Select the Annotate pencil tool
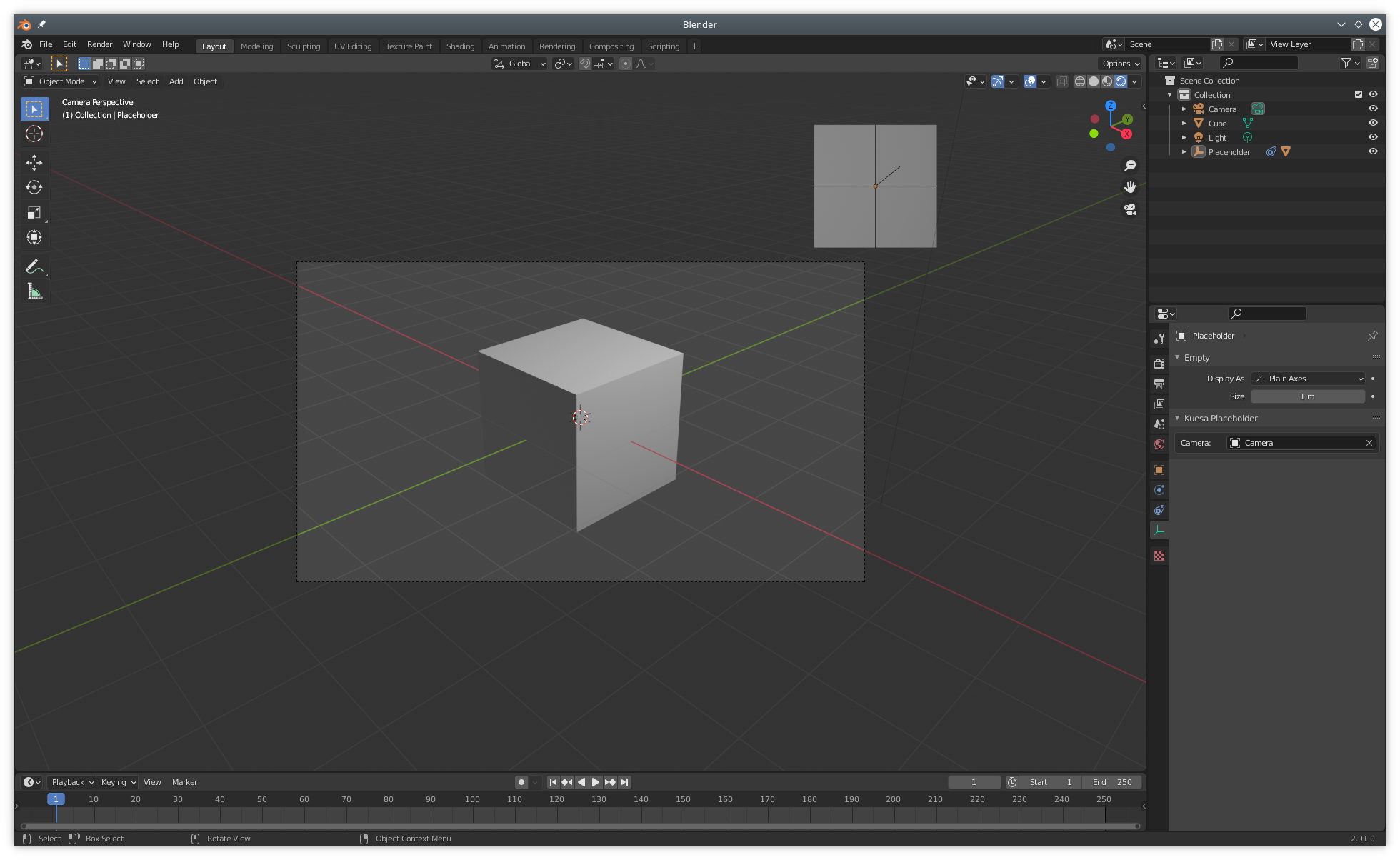This screenshot has height=860, width=1400. pos(34,266)
